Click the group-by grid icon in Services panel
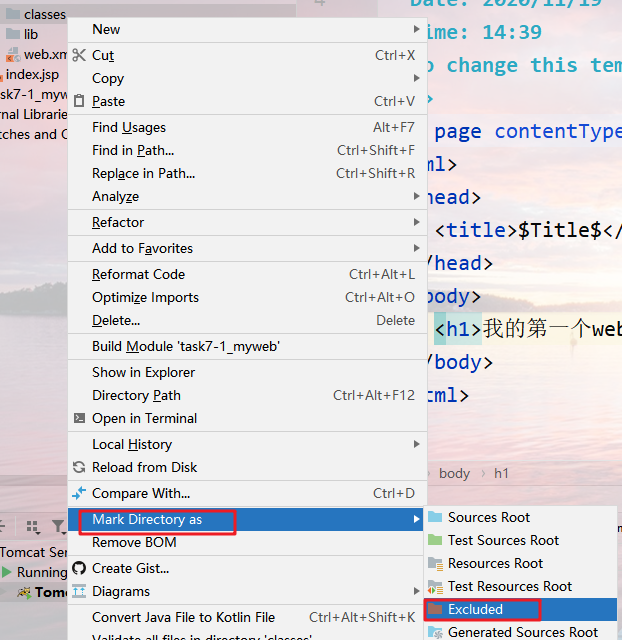Image resolution: width=622 pixels, height=640 pixels. [x=33, y=527]
